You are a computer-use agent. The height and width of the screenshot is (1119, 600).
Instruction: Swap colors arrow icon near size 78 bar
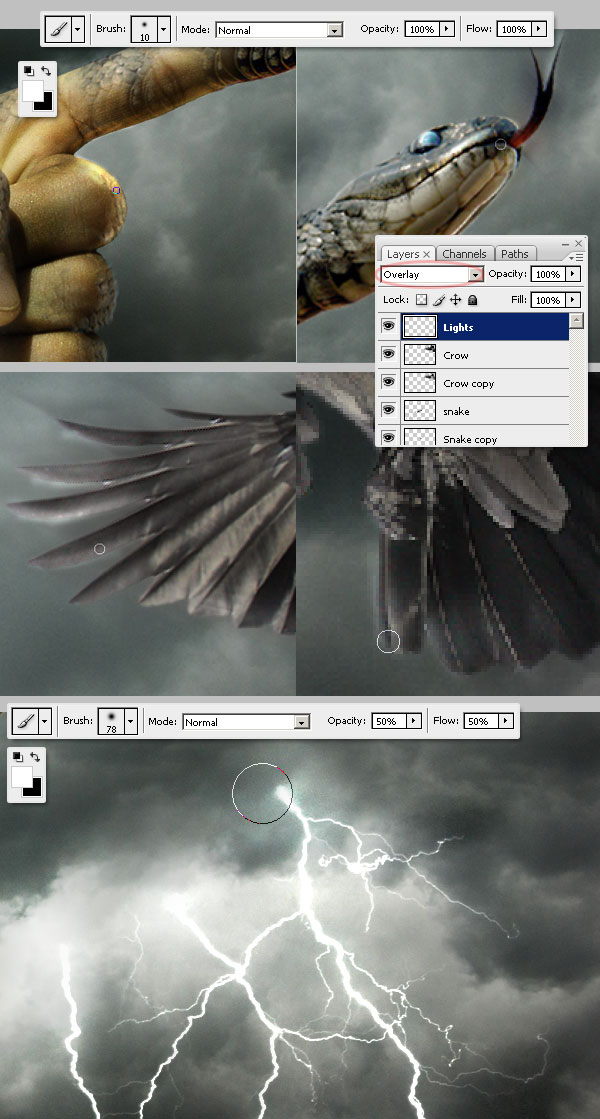35,756
